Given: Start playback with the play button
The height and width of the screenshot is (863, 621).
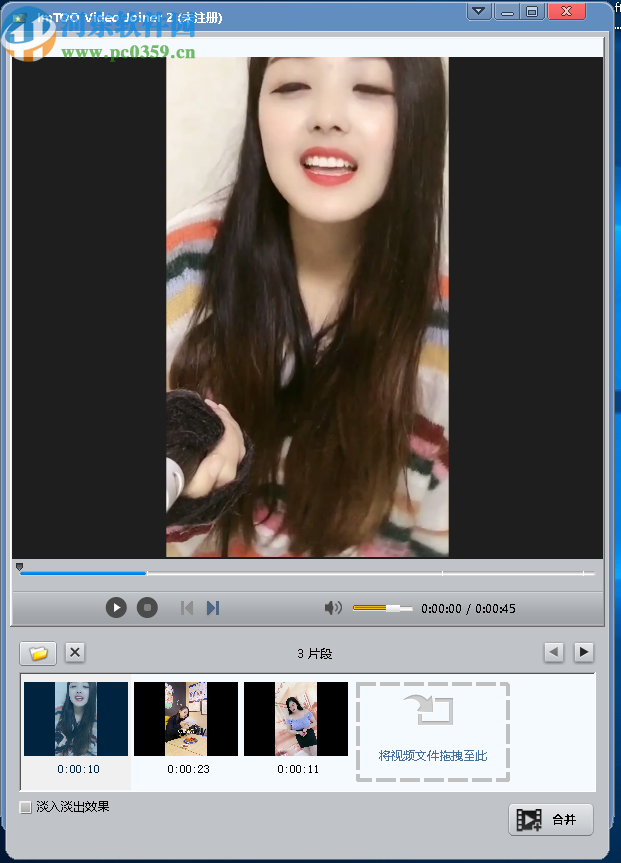Looking at the screenshot, I should (116, 608).
